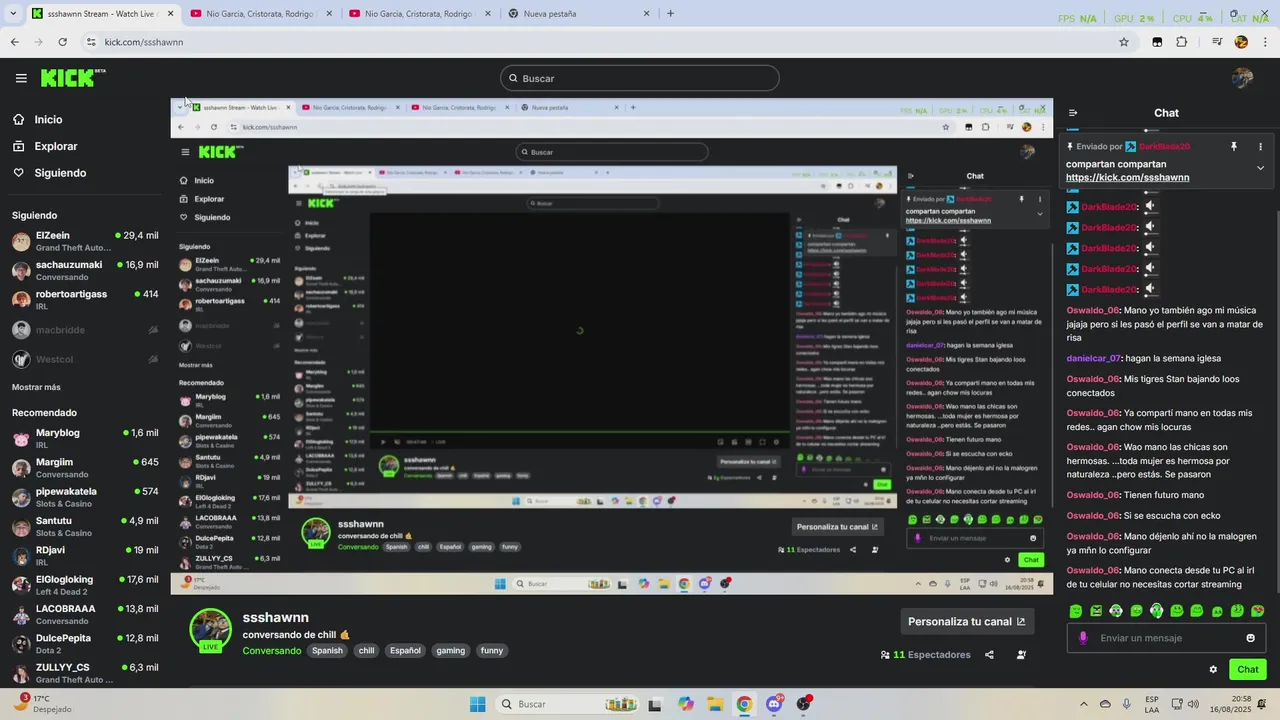The image size is (1280, 720).
Task: Open the Windows Start button
Action: pyautogui.click(x=478, y=704)
